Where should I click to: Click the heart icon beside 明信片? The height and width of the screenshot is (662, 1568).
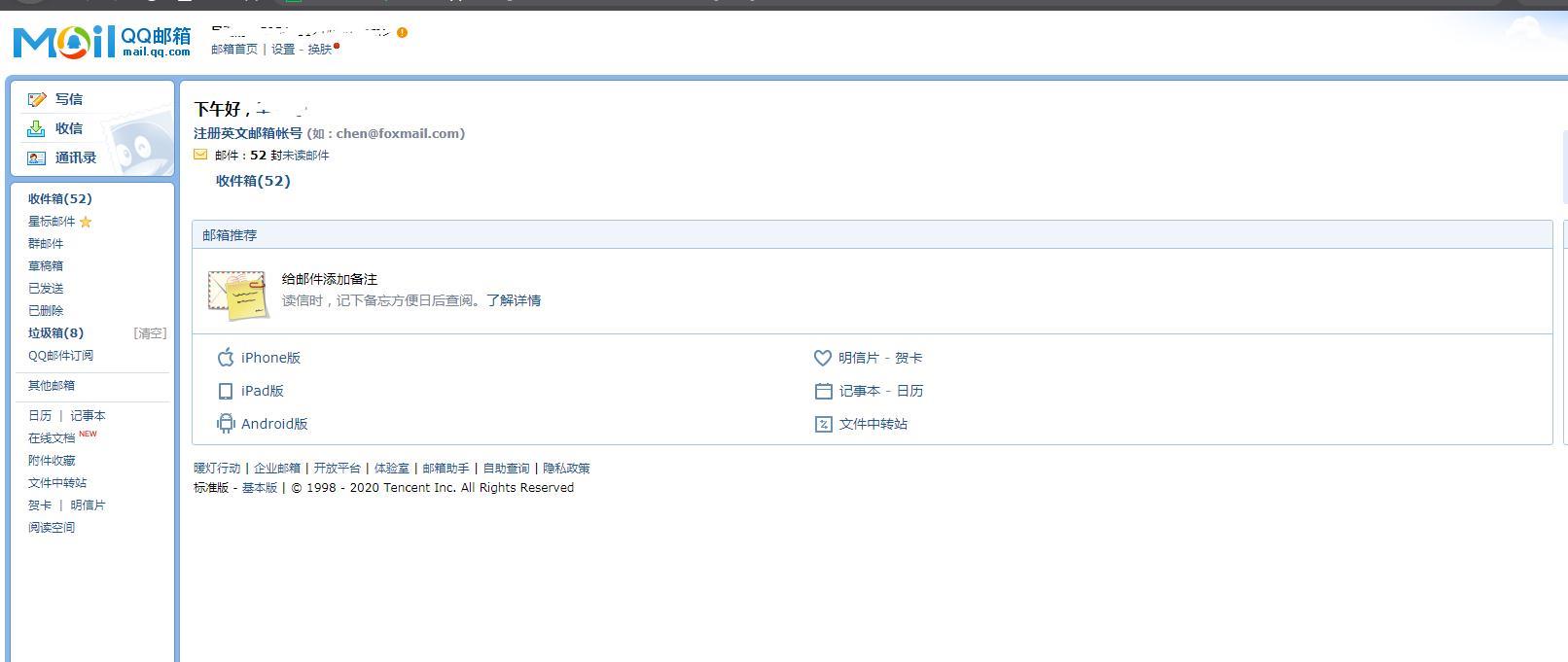[823, 358]
